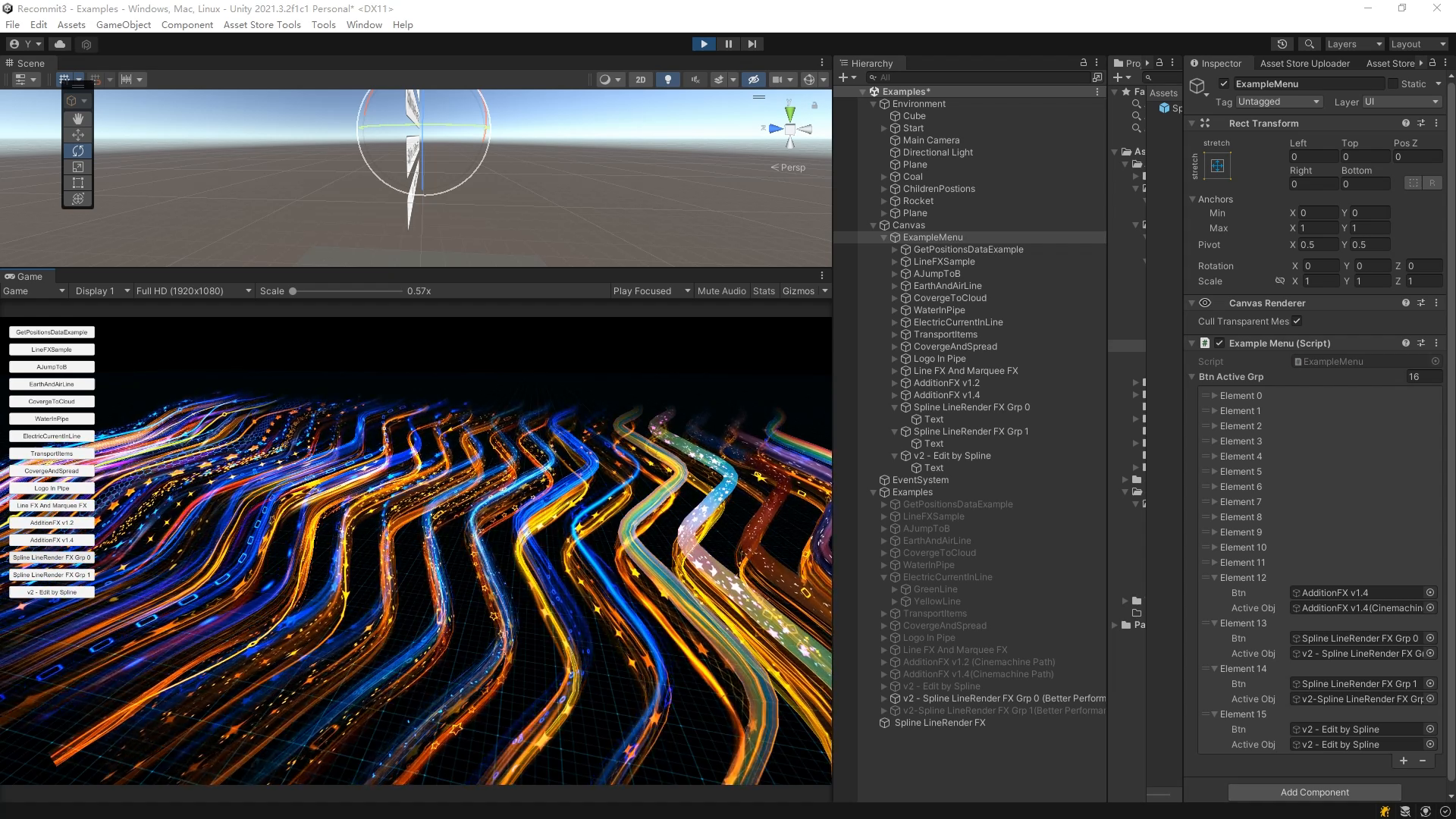Open the Layers dropdown
Image resolution: width=1456 pixels, height=819 pixels.
pyautogui.click(x=1354, y=44)
